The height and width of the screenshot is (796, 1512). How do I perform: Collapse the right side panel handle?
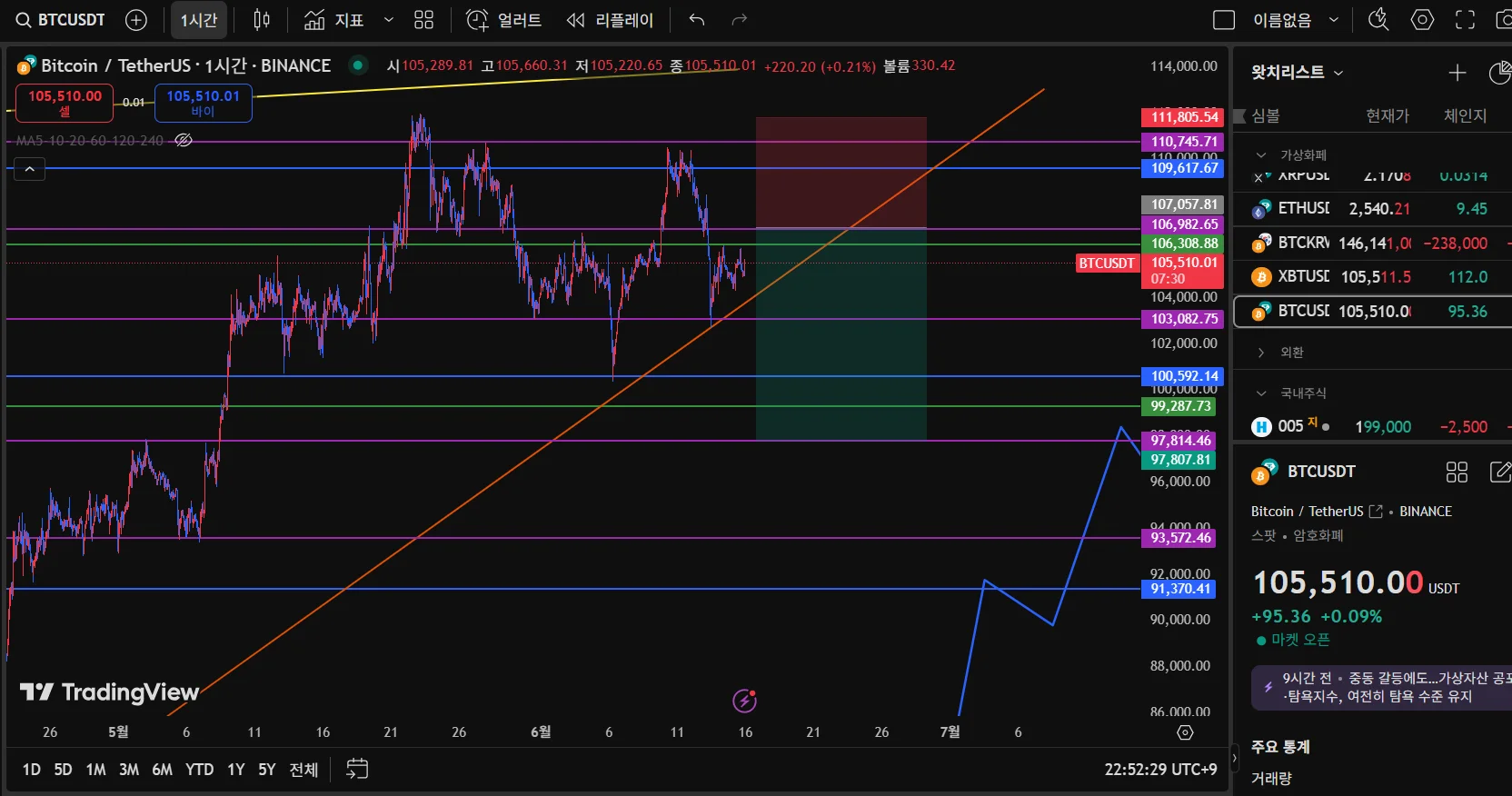click(x=1234, y=758)
